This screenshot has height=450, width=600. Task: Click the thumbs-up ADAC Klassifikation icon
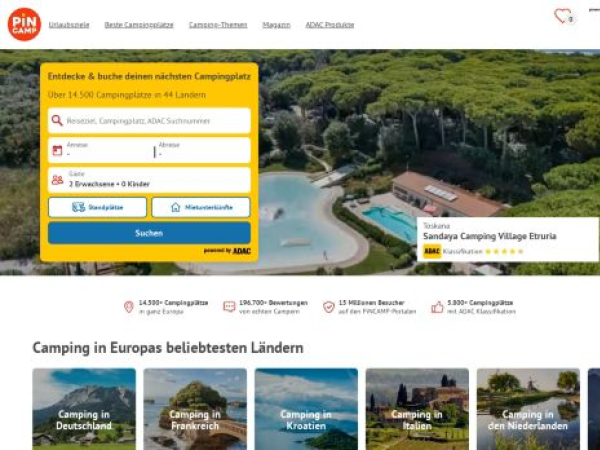437,307
